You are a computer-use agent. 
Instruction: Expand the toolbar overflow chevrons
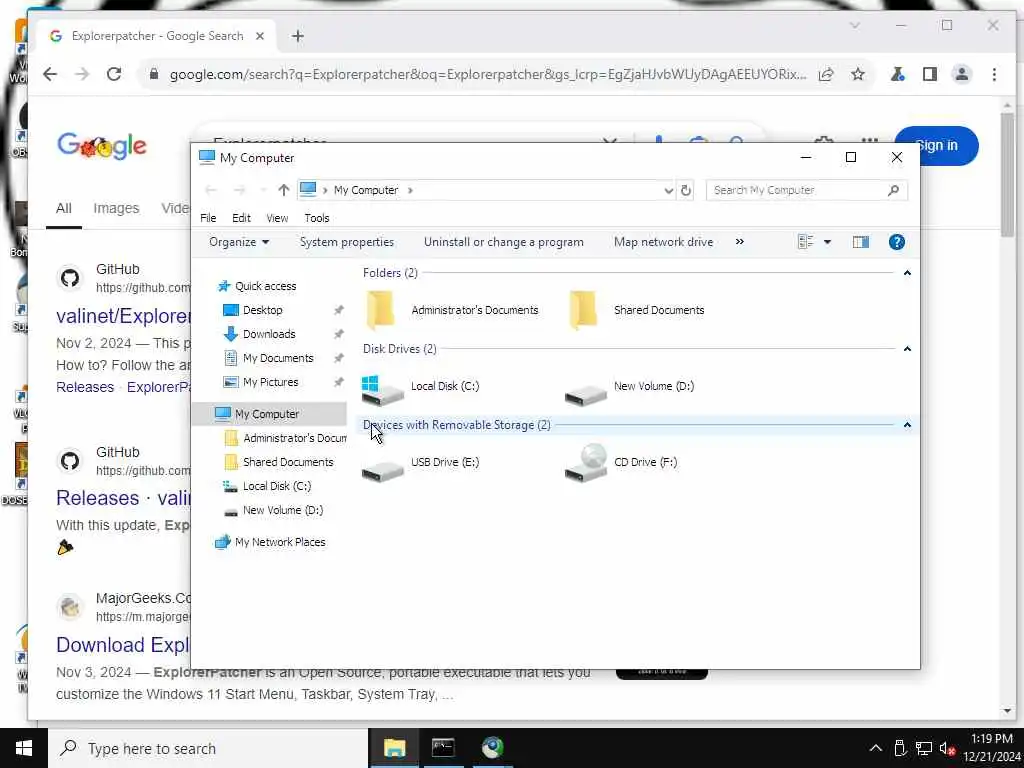point(739,242)
